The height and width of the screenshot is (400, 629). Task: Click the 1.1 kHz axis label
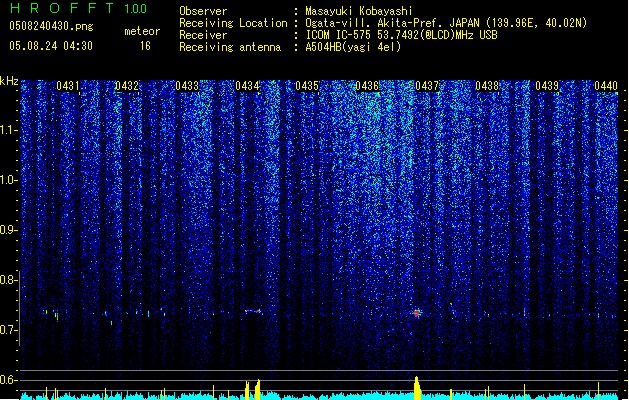[x=9, y=130]
